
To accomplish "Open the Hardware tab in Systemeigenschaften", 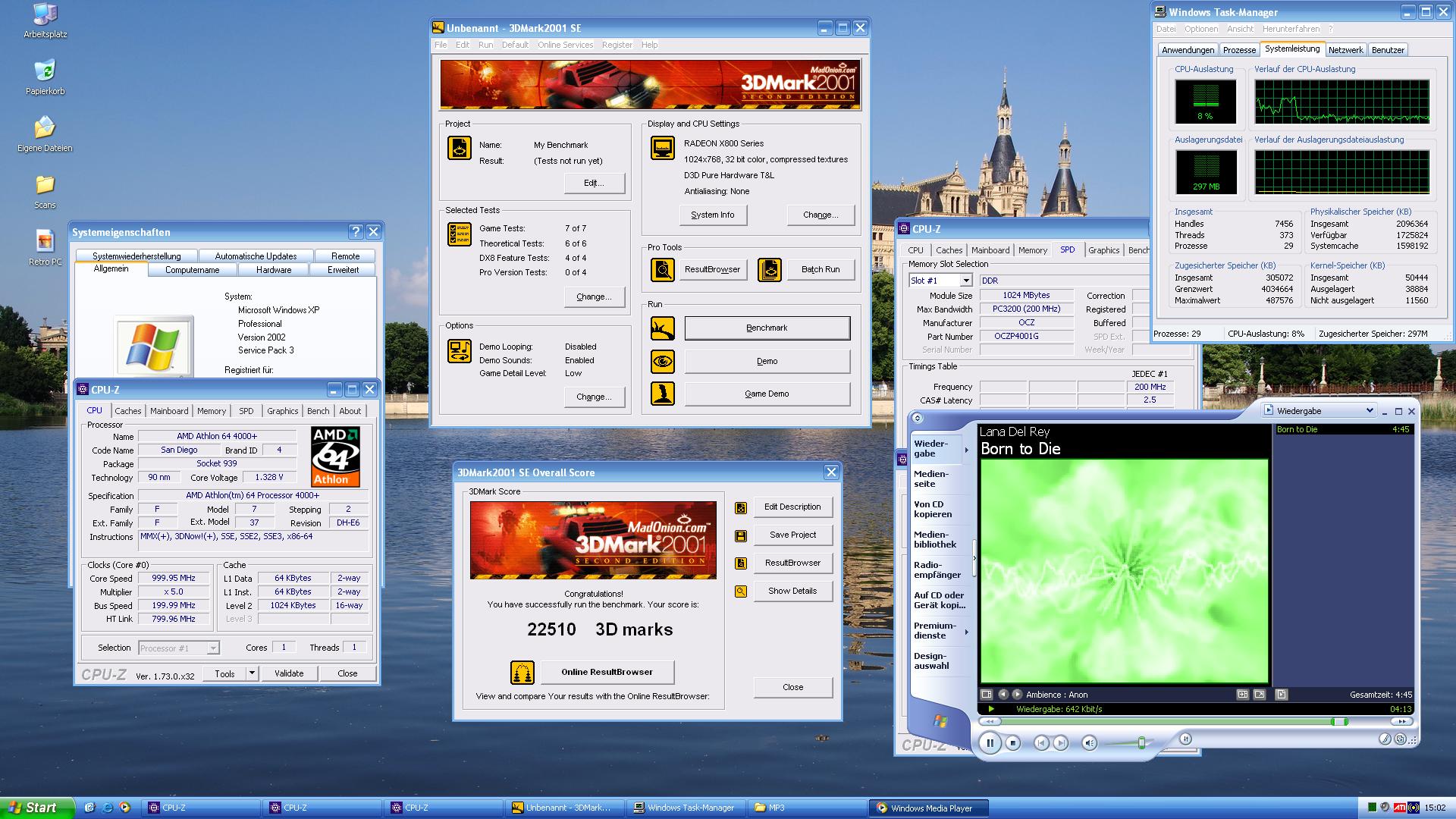I will (274, 270).
